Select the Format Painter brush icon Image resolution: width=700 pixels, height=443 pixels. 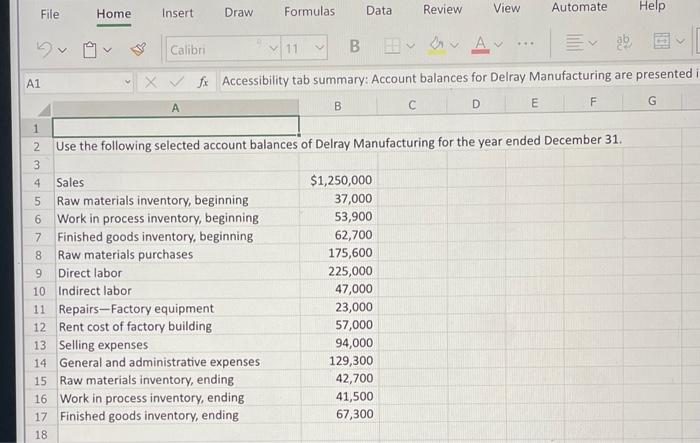click(x=138, y=49)
